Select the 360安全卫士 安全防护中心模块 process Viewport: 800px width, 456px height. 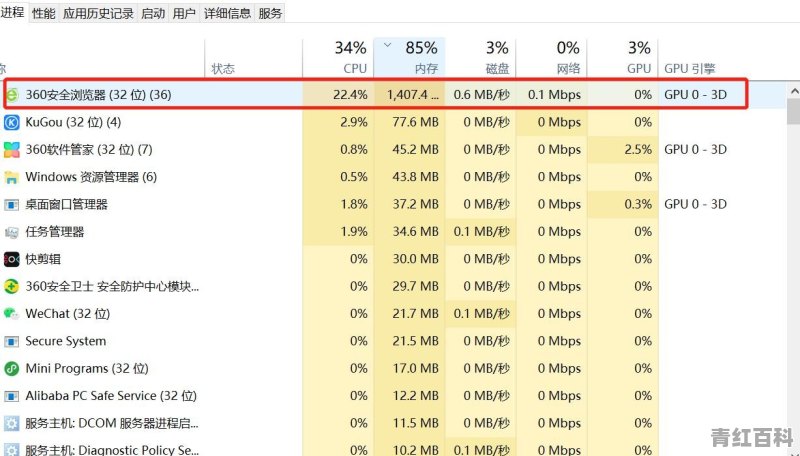[112, 287]
